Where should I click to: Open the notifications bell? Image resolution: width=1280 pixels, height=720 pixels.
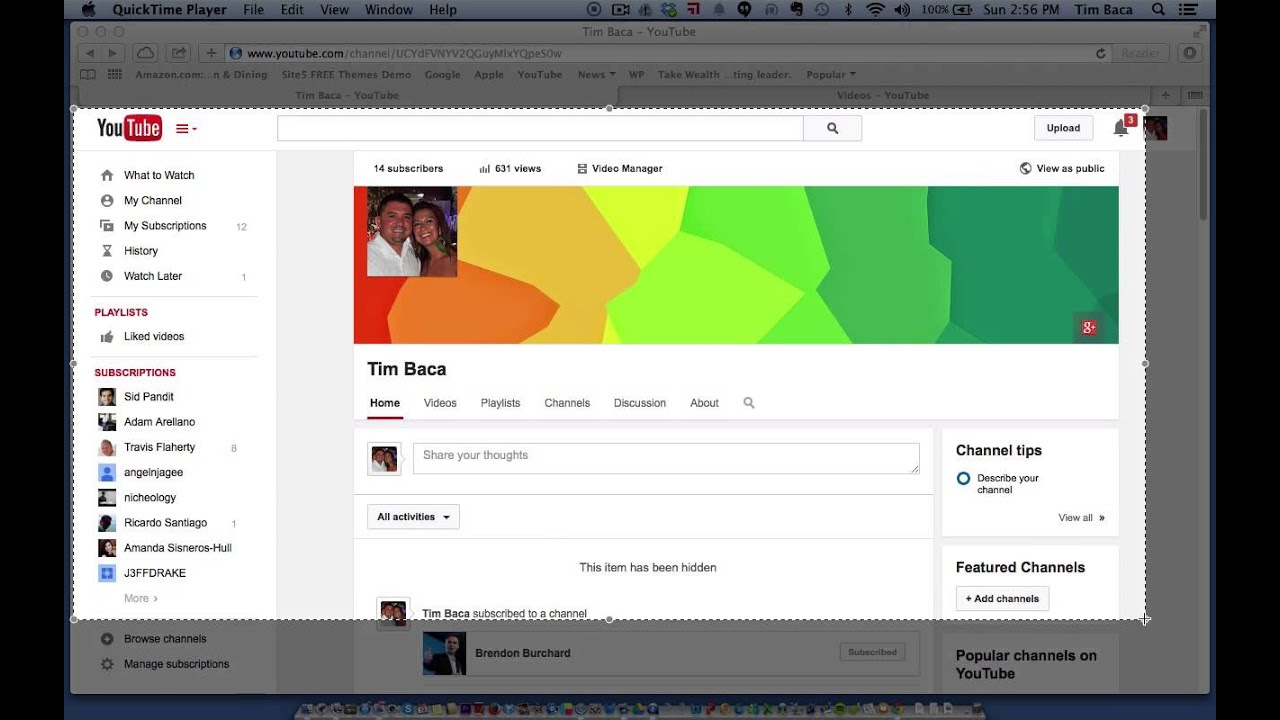pyautogui.click(x=1121, y=128)
